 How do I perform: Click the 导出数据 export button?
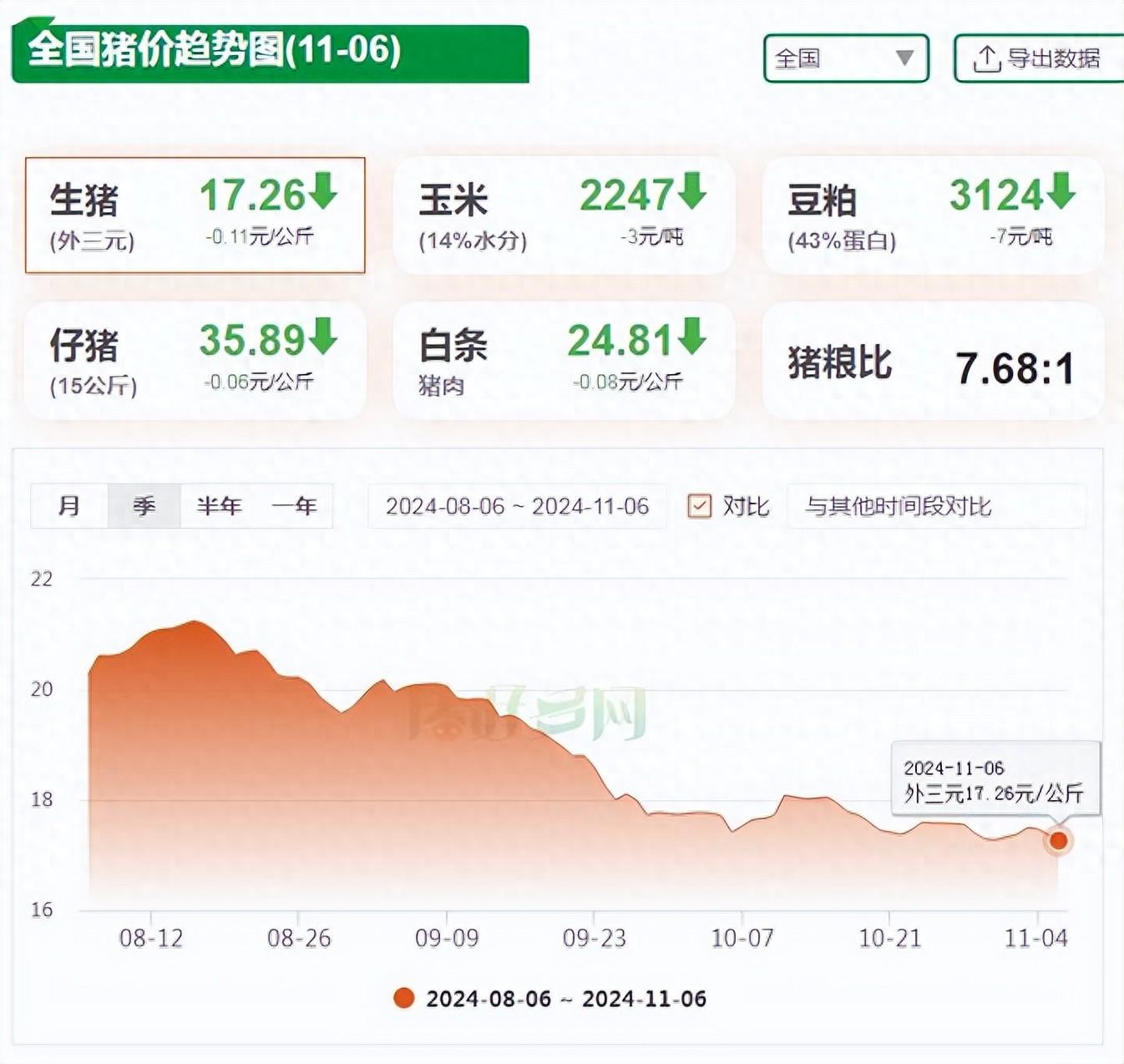pyautogui.click(x=1040, y=58)
